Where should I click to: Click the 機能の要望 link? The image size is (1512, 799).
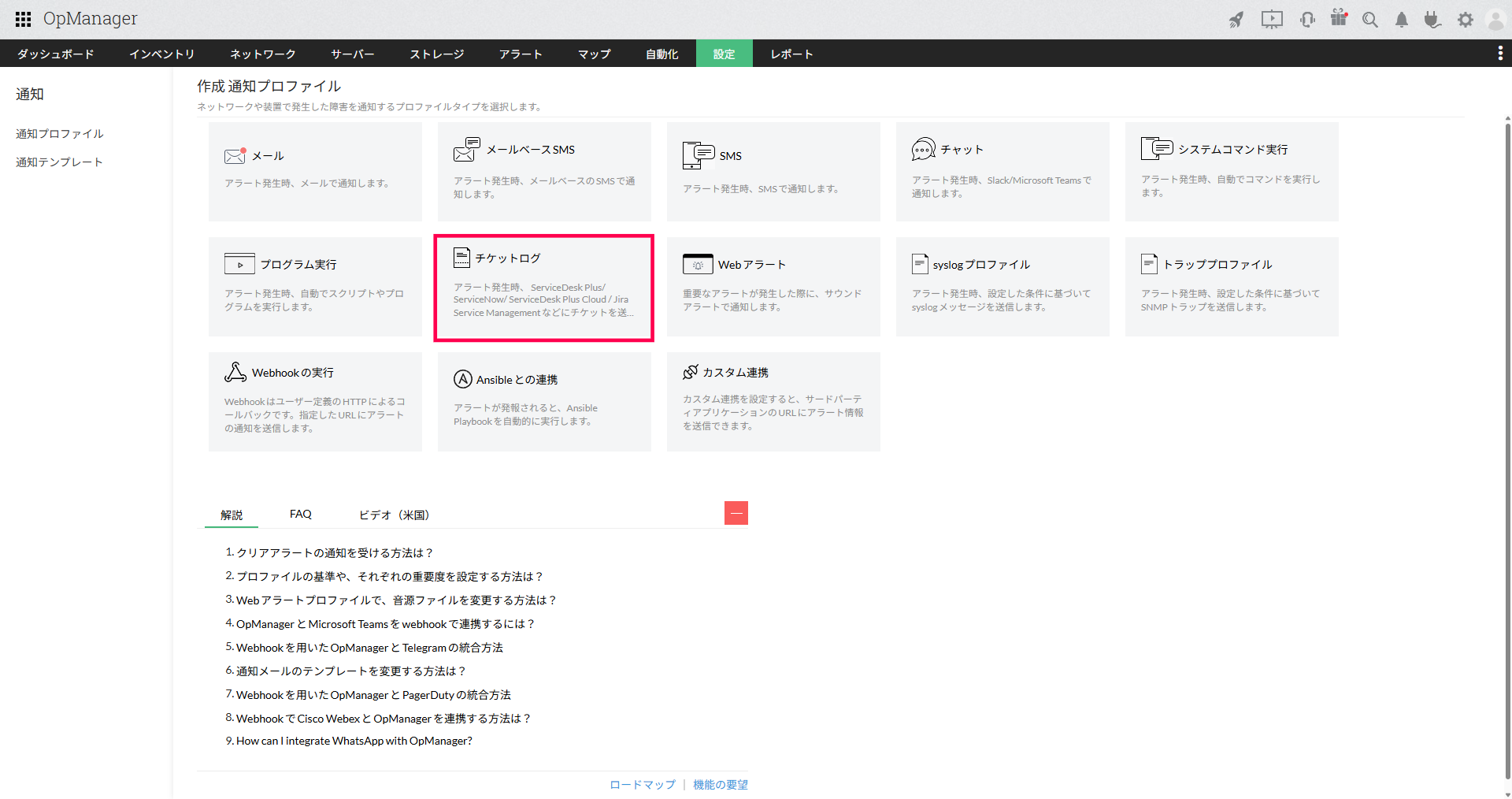click(720, 785)
